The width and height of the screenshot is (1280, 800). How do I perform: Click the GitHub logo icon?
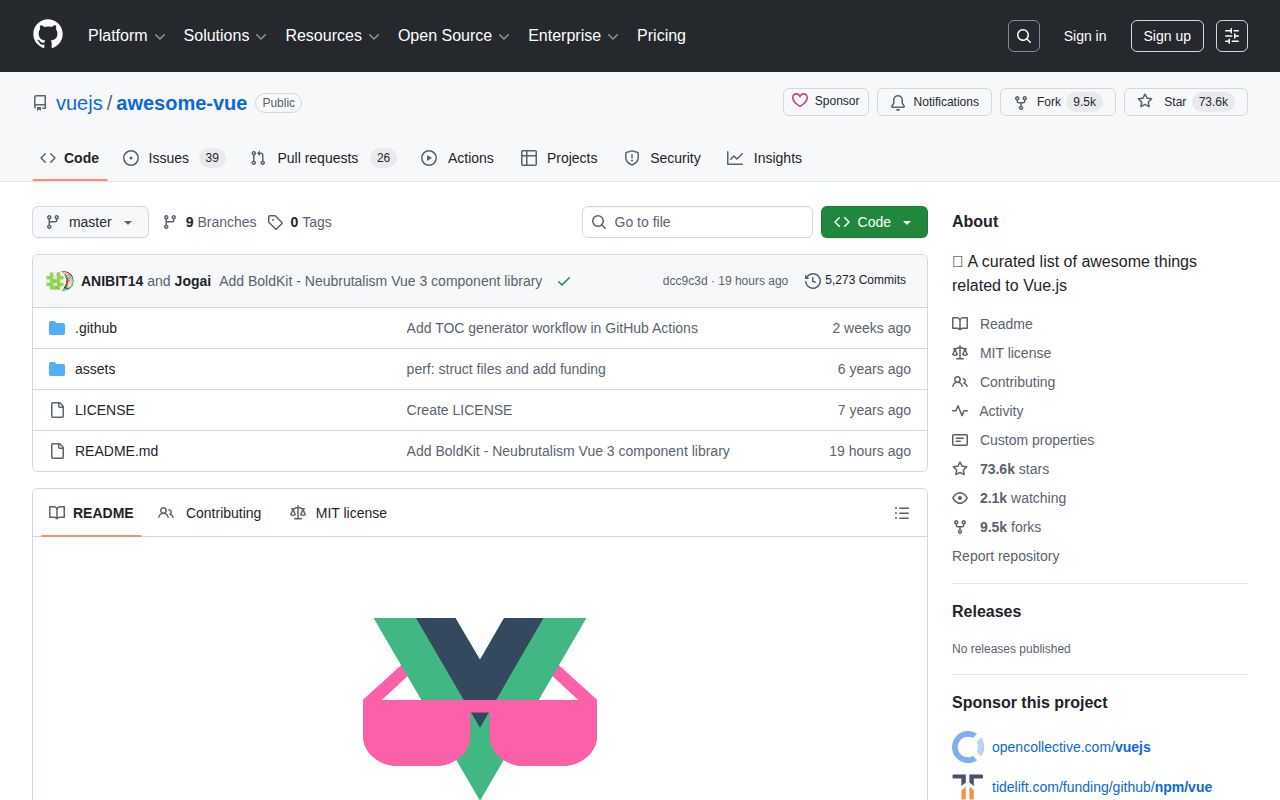click(47, 36)
